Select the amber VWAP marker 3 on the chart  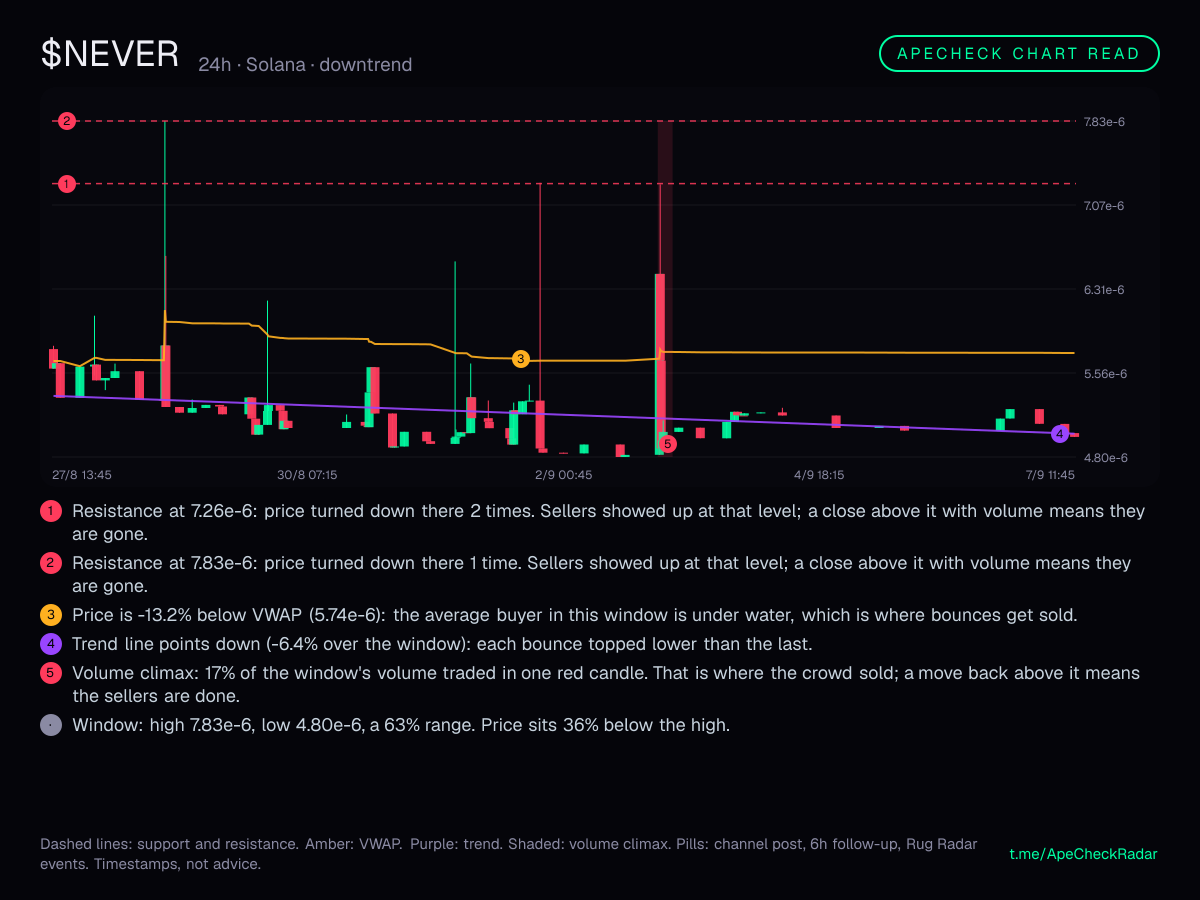click(x=520, y=359)
